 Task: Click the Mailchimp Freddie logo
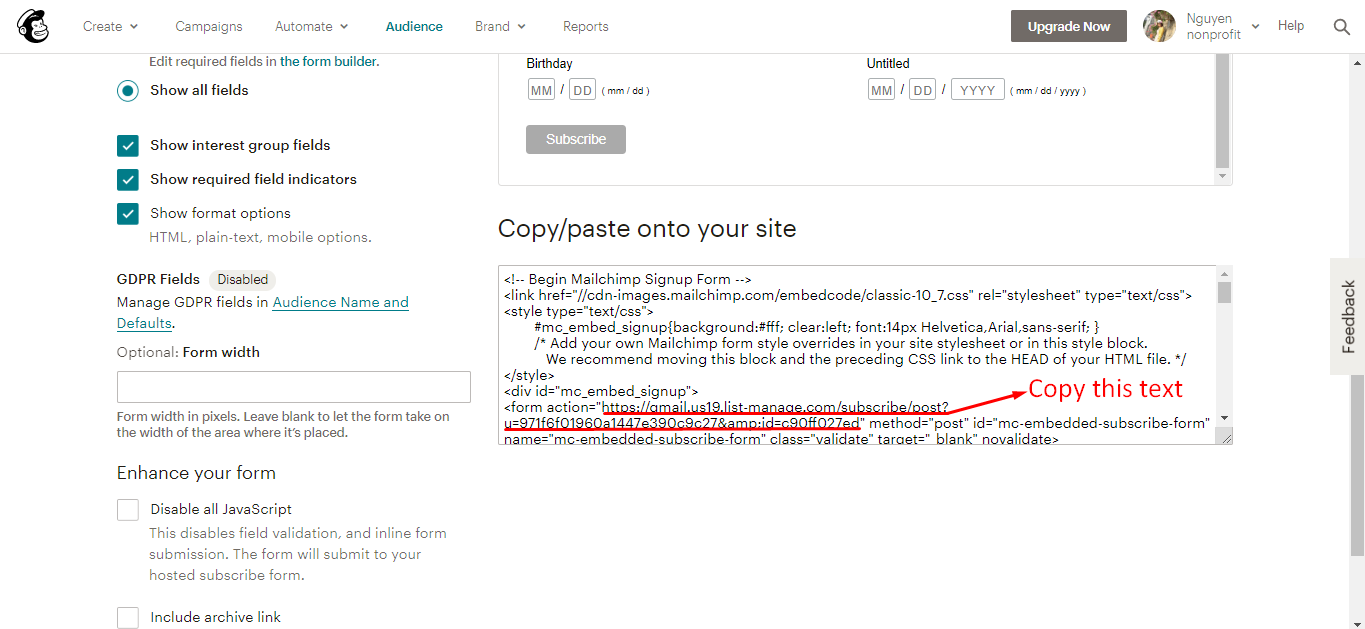[x=33, y=26]
